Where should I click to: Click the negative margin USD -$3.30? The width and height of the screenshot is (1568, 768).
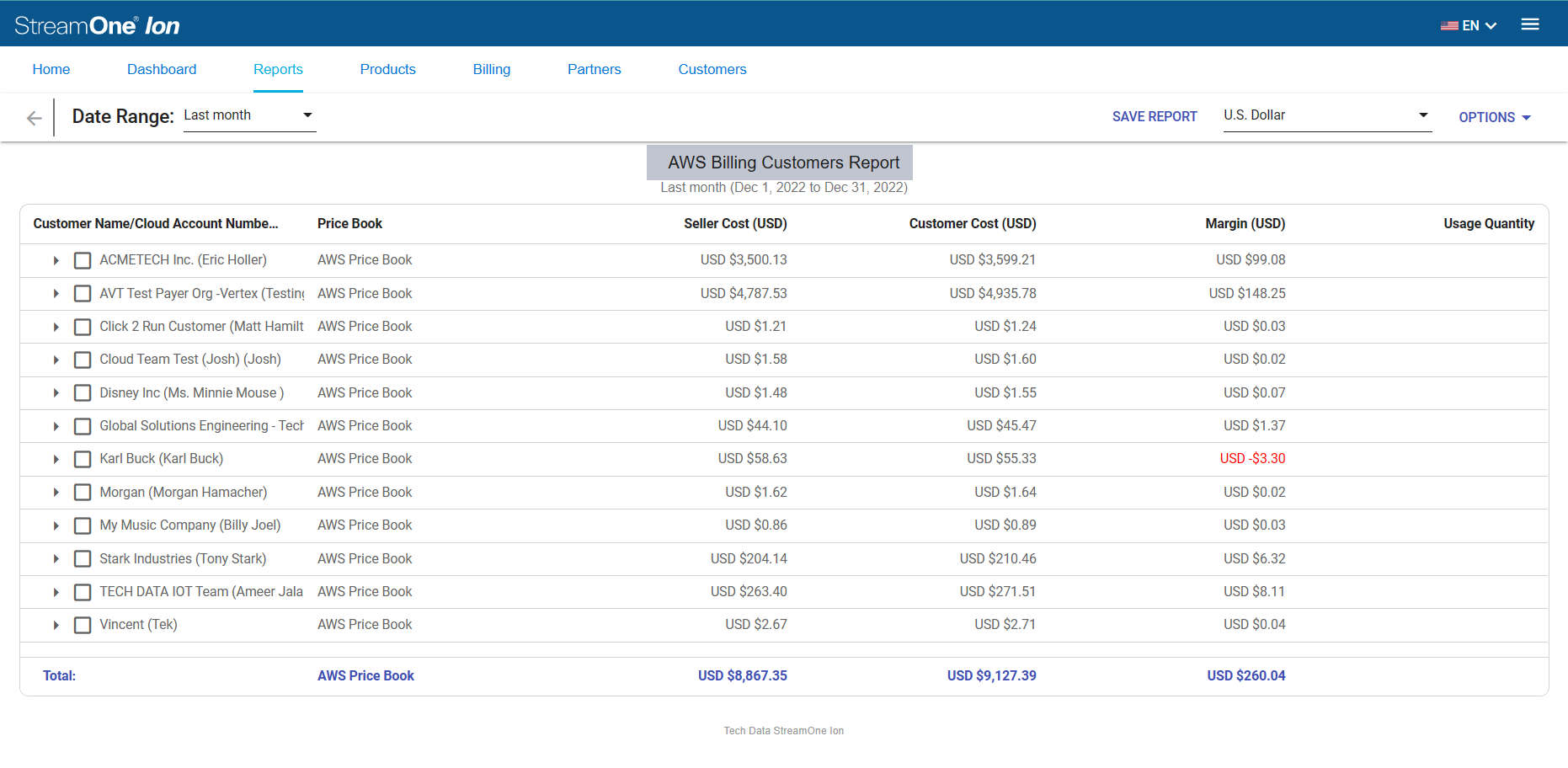pos(1252,459)
